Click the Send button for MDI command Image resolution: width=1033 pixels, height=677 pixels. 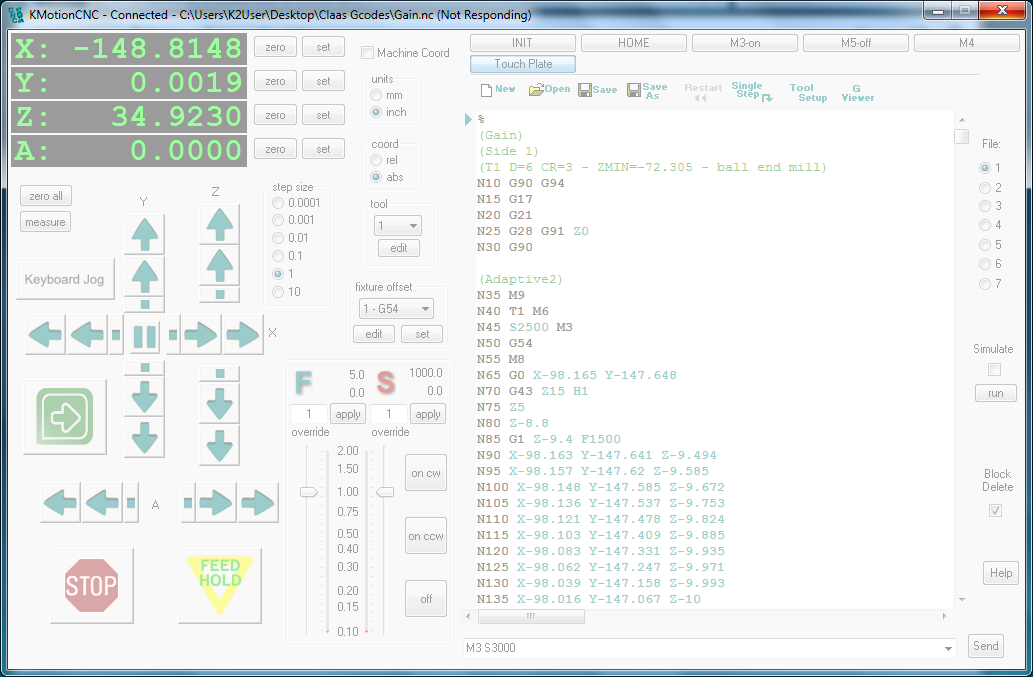pos(985,646)
